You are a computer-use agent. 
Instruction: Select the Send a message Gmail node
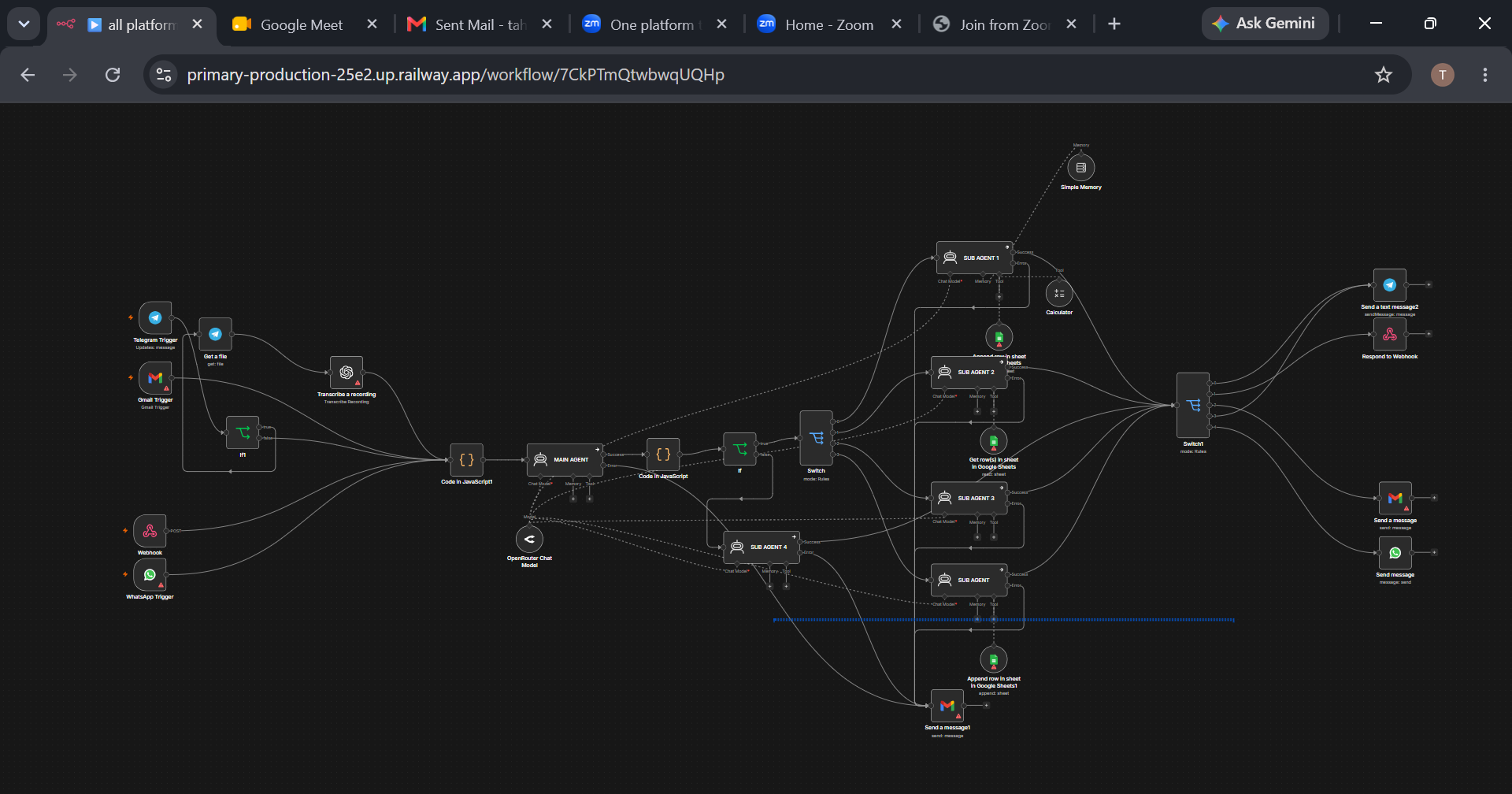[1395, 498]
